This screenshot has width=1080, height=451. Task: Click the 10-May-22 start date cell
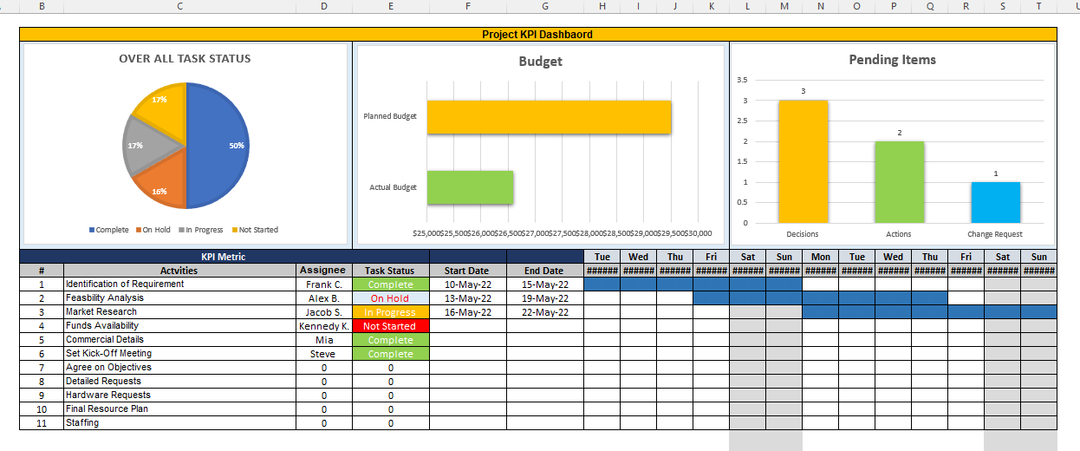(x=467, y=284)
